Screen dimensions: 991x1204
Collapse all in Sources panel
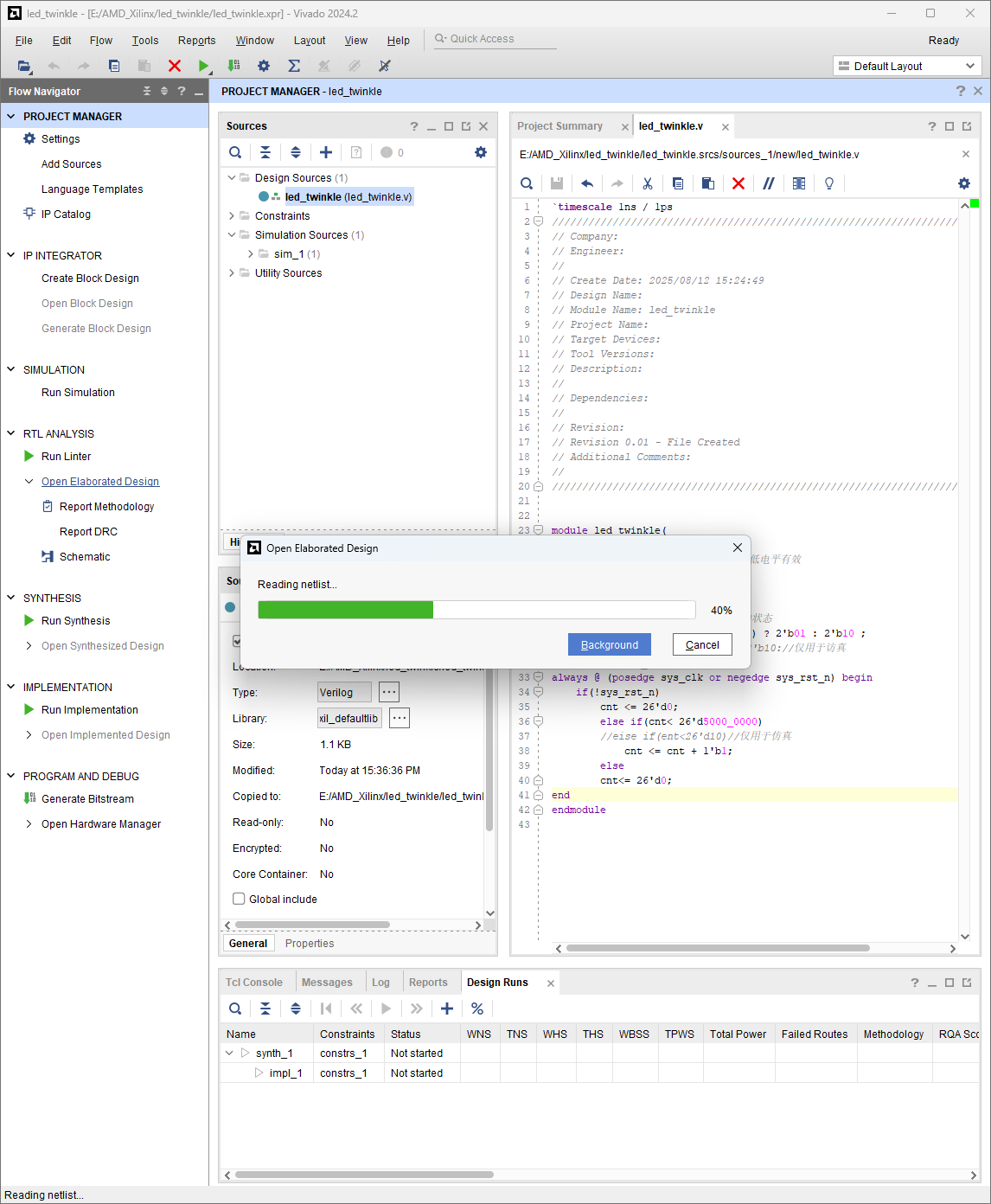click(265, 152)
